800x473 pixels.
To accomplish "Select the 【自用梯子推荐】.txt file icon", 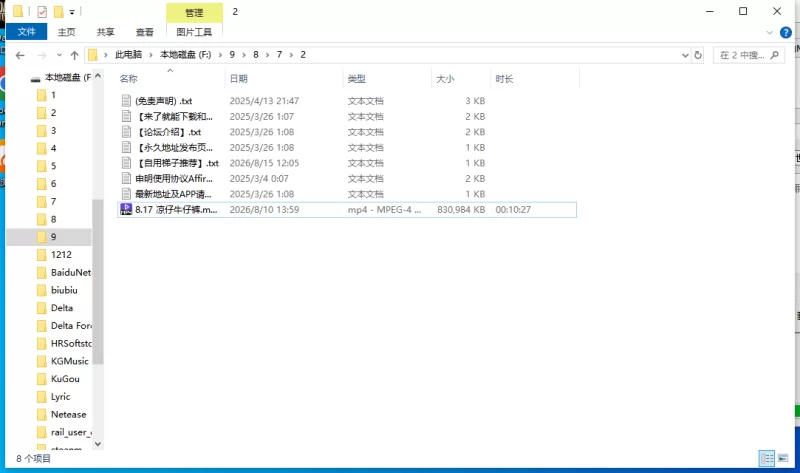I will pyautogui.click(x=126, y=163).
